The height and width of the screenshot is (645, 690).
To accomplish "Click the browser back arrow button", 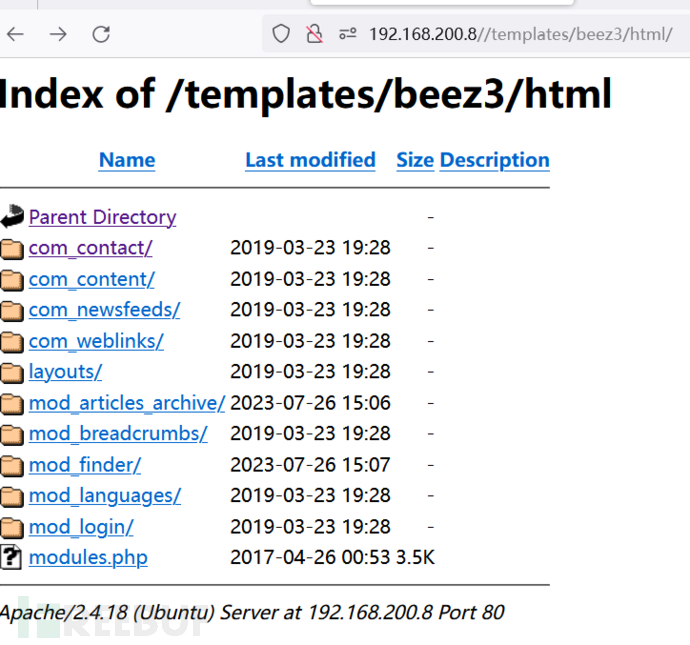I will (15, 34).
